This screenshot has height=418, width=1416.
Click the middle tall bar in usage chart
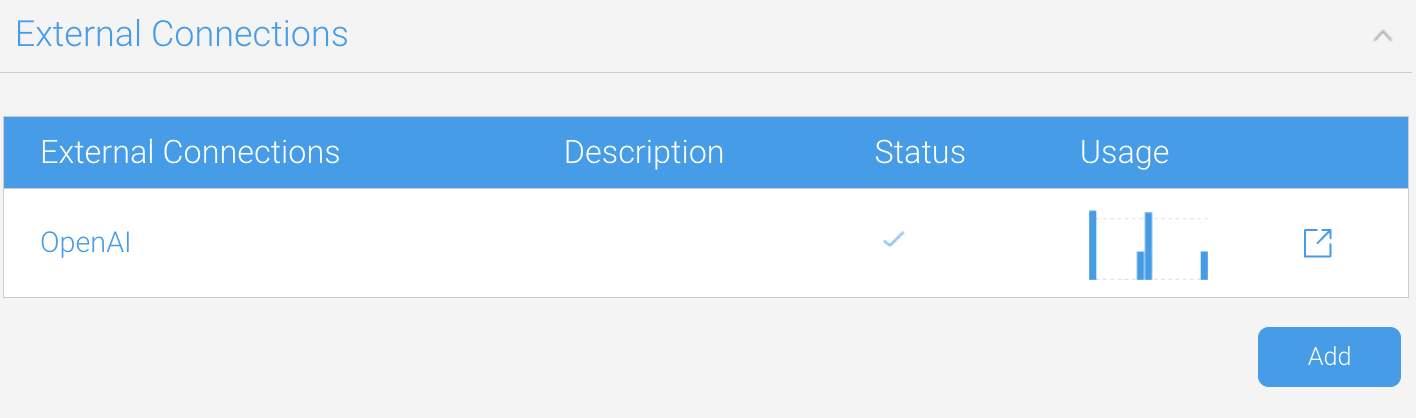(x=1149, y=246)
